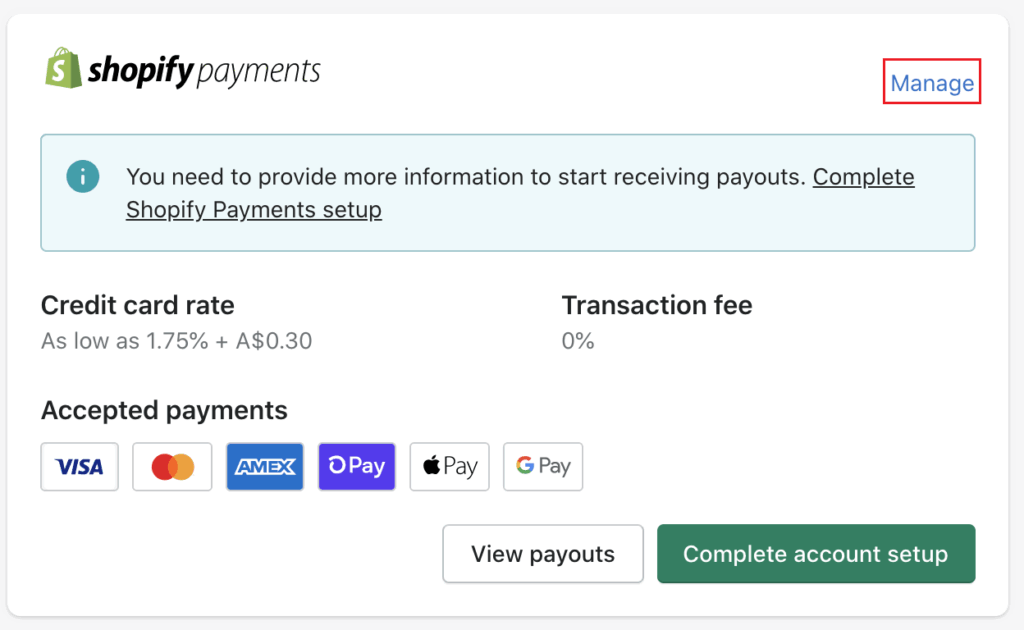Click the Accepted payments heading
Viewport: 1024px width, 630px height.
(164, 411)
